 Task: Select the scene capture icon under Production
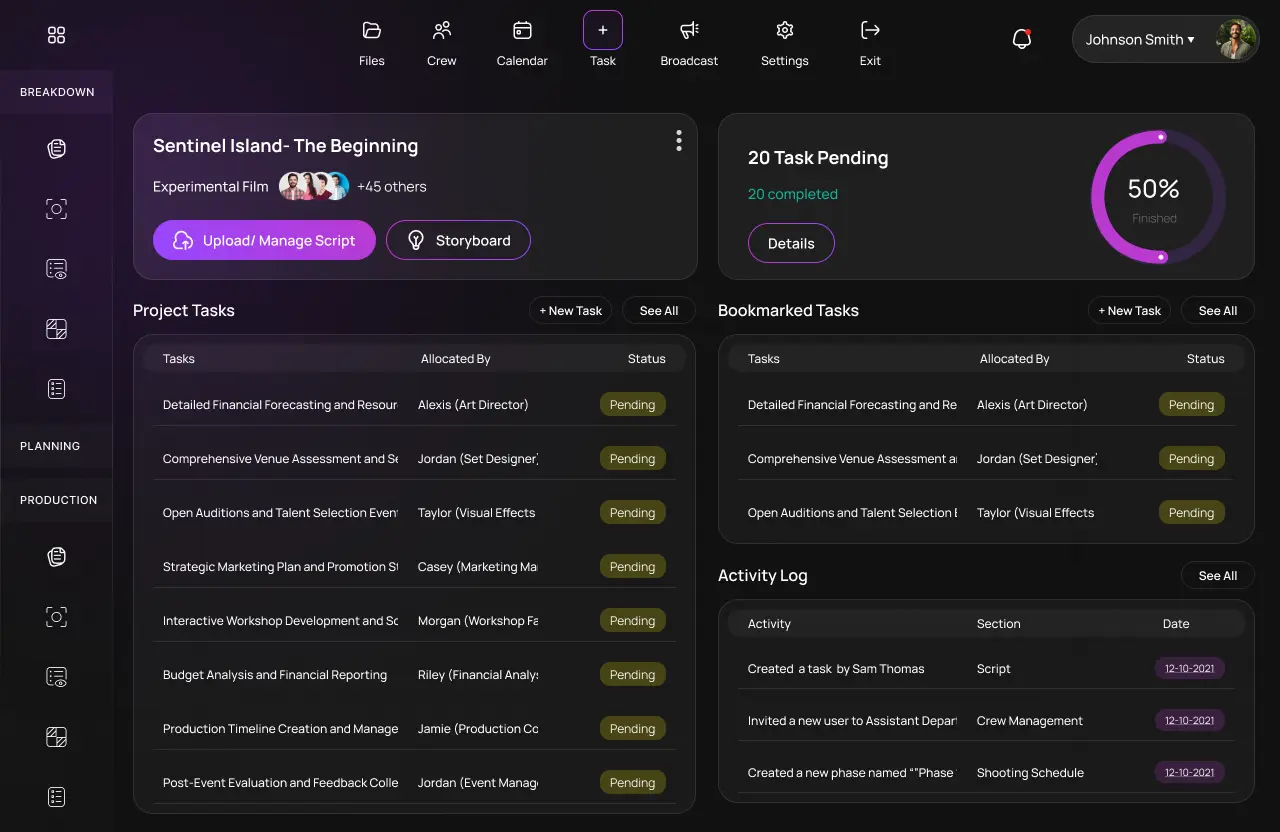56,616
